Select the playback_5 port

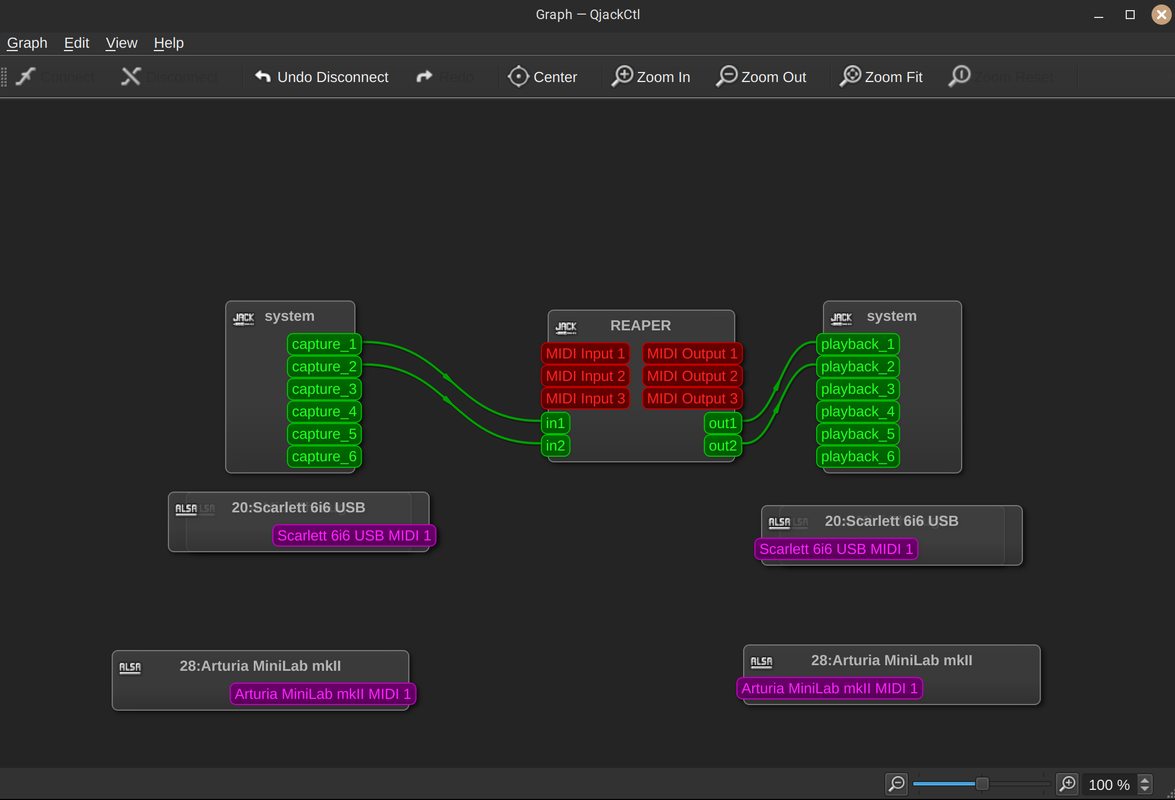[858, 434]
